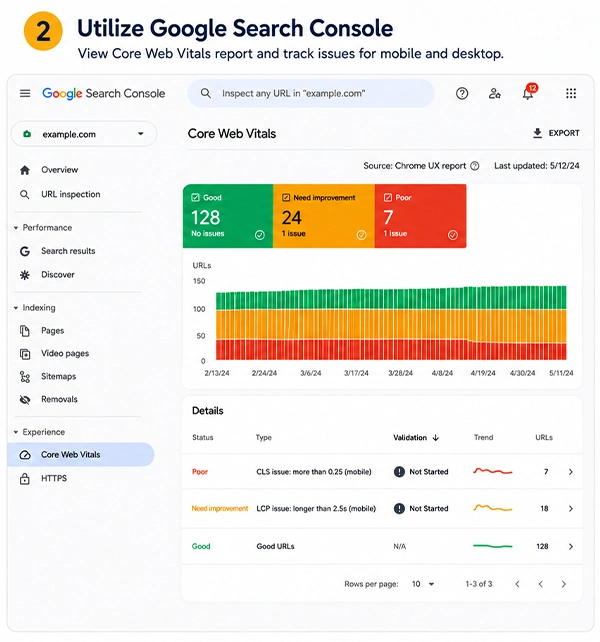The width and height of the screenshot is (600, 642).
Task: Collapse the Experience section
Action: coord(16,432)
